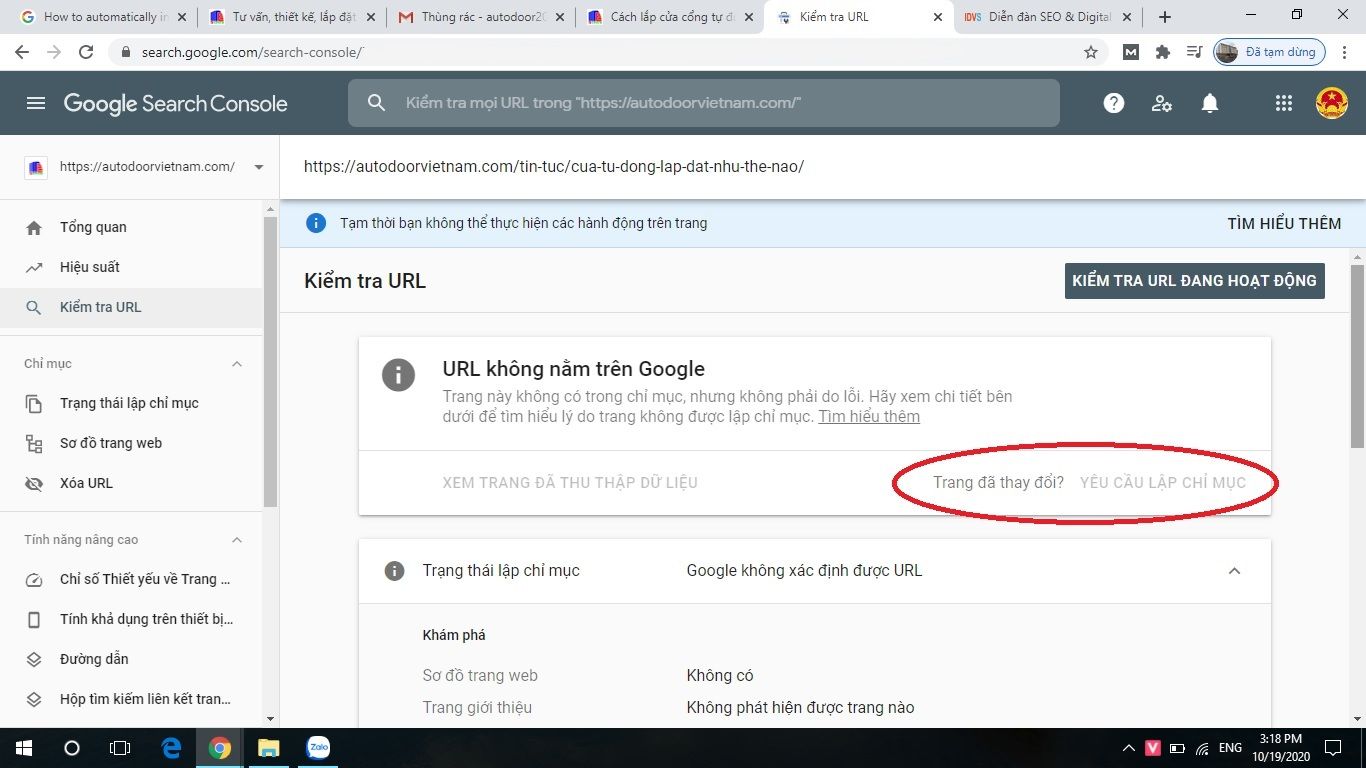Image resolution: width=1366 pixels, height=768 pixels.
Task: Click the main page vertical scrollbar
Action: coord(1357,355)
